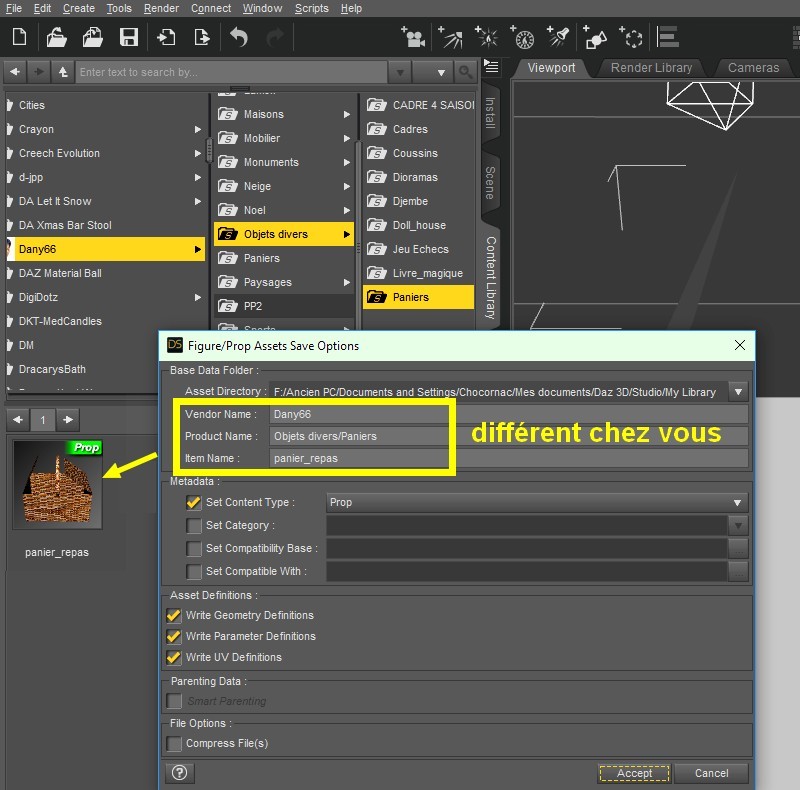Toggle the Smart Parenting checkbox
The height and width of the screenshot is (790, 800).
173,701
